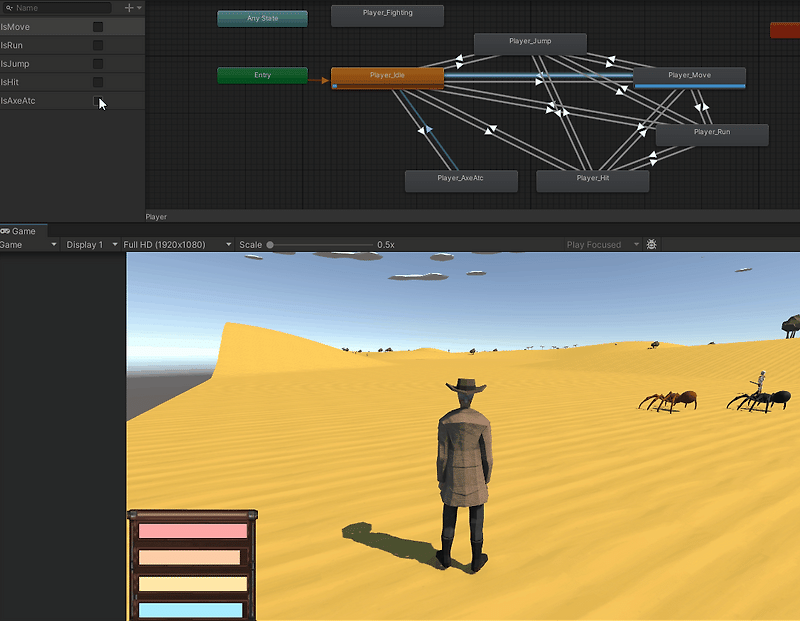Toggle the IsAxeAtc checkbox
800x621 pixels.
(97, 100)
